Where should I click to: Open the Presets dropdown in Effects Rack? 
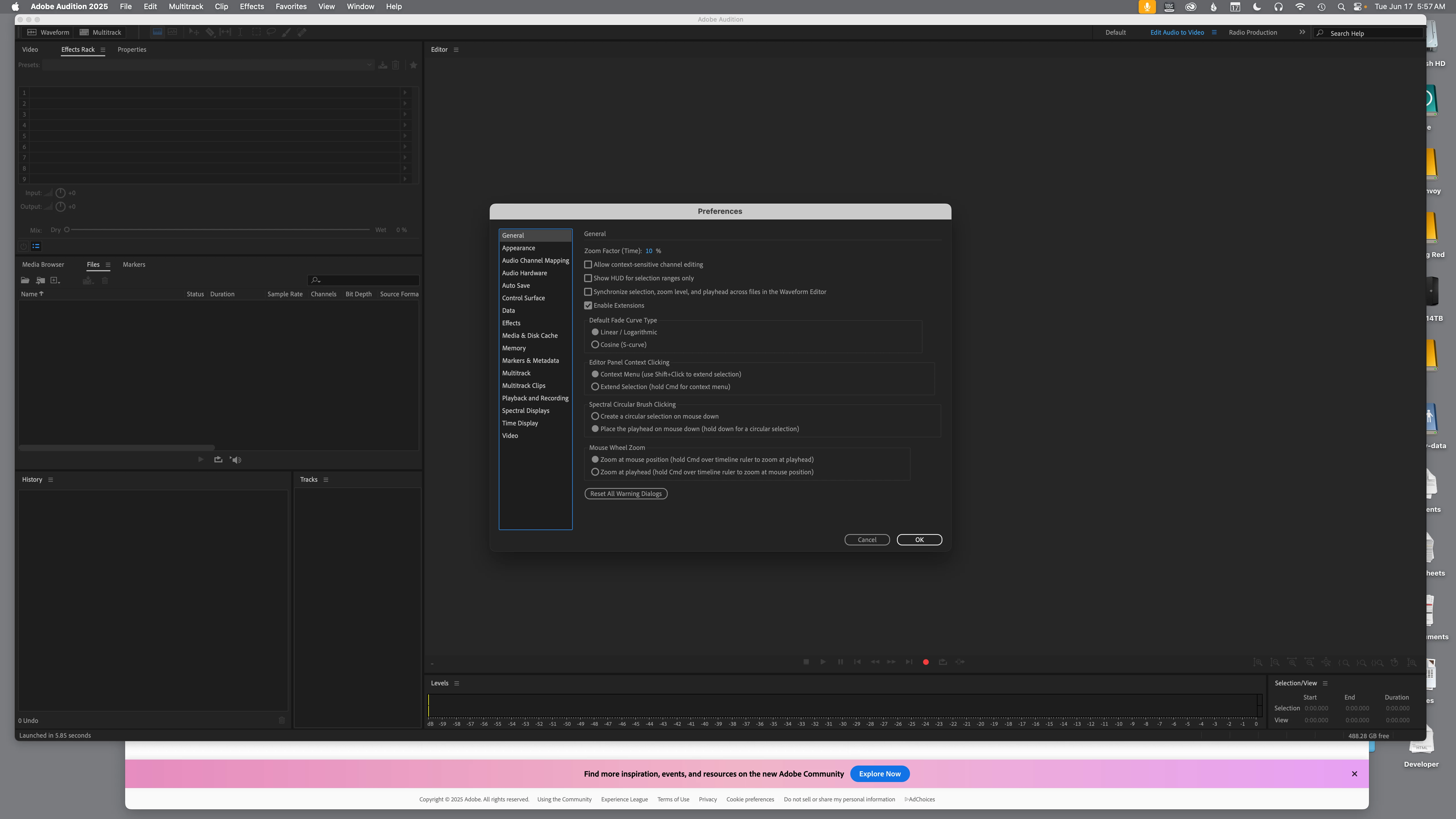coord(207,65)
